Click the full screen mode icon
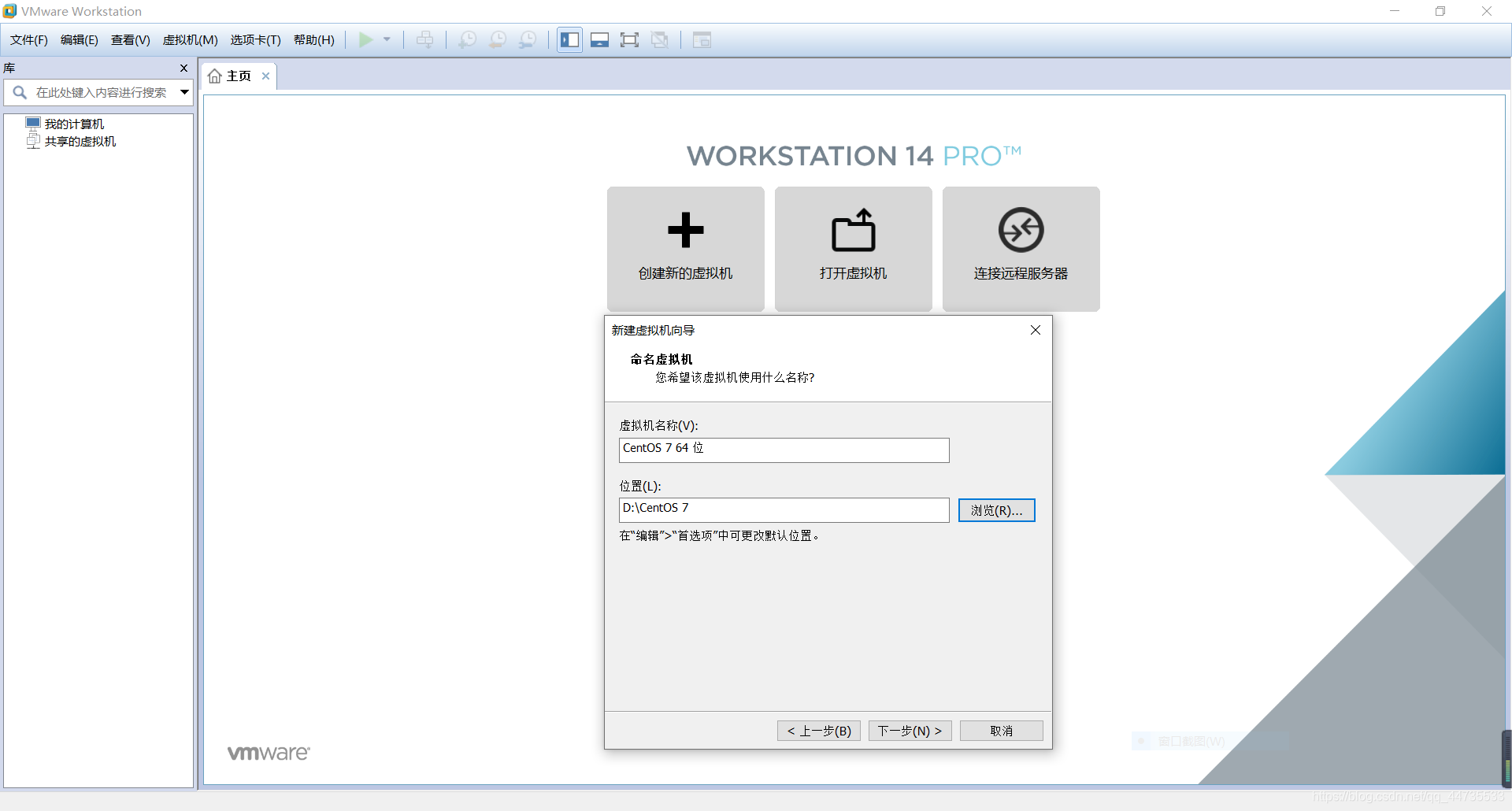Image resolution: width=1512 pixels, height=811 pixels. (629, 40)
